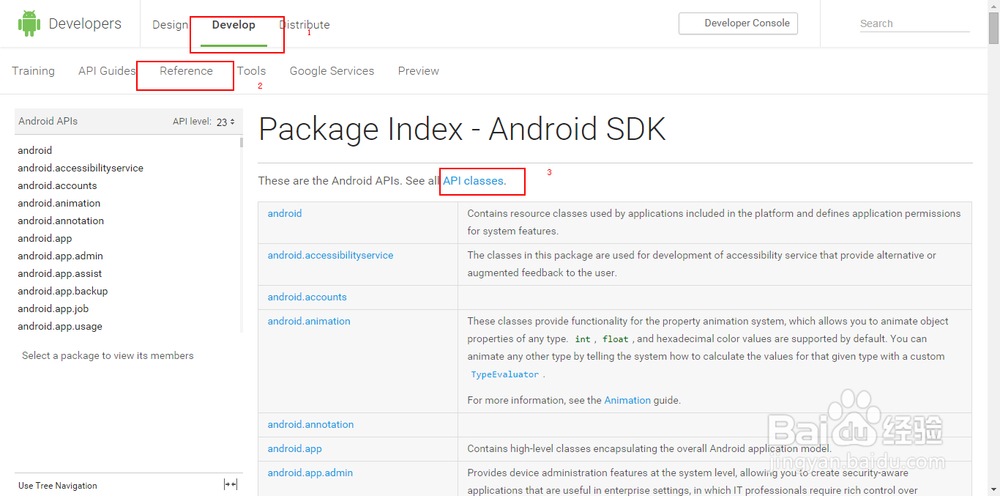
Task: Open the API level dropdown
Action: coord(225,122)
